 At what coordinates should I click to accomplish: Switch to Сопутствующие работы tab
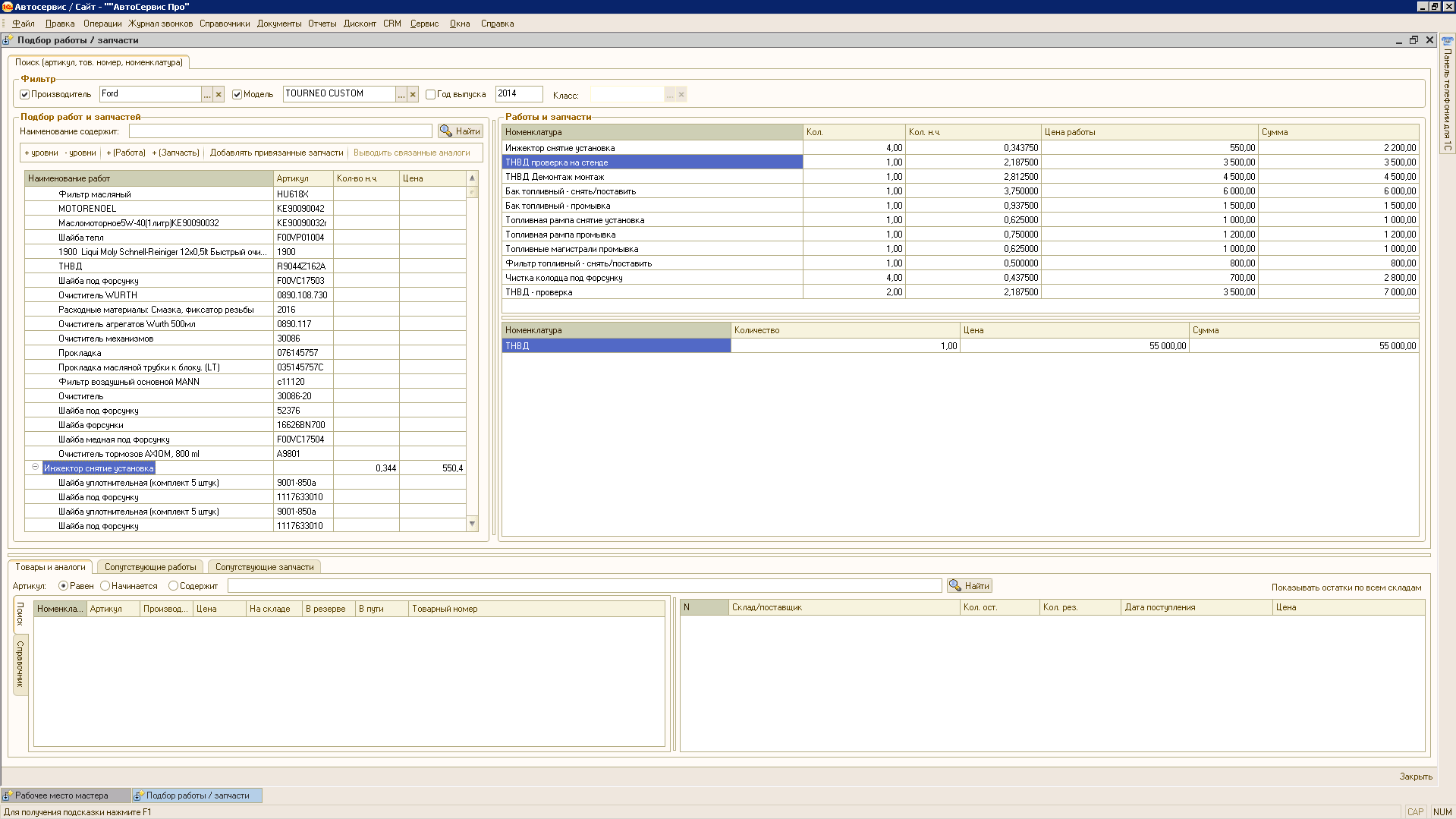coord(149,567)
